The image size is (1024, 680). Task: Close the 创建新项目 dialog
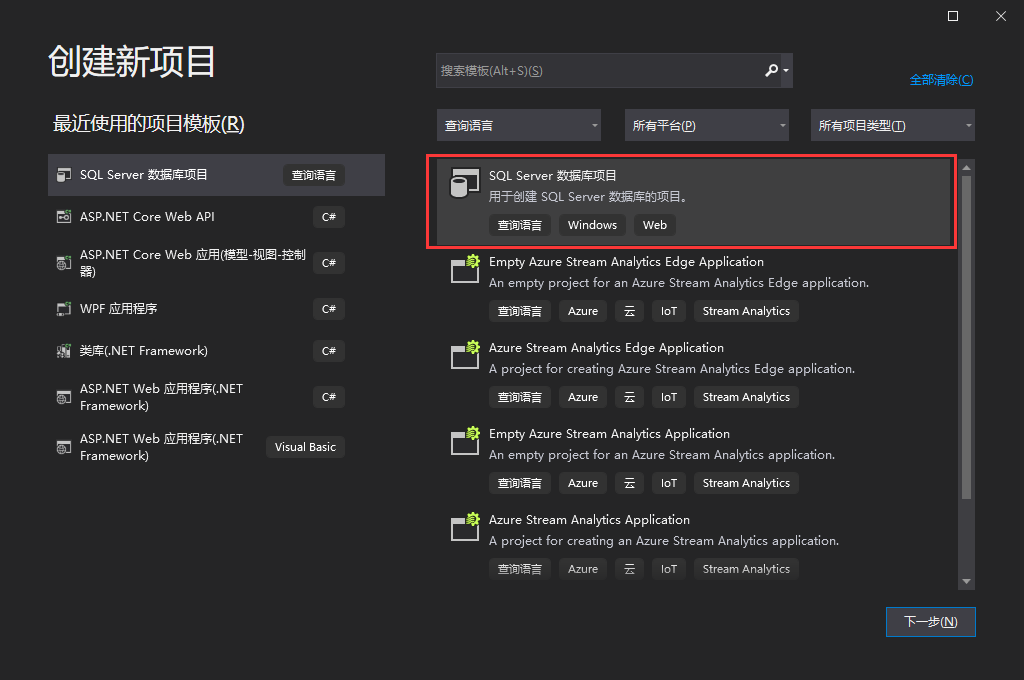tap(1000, 16)
